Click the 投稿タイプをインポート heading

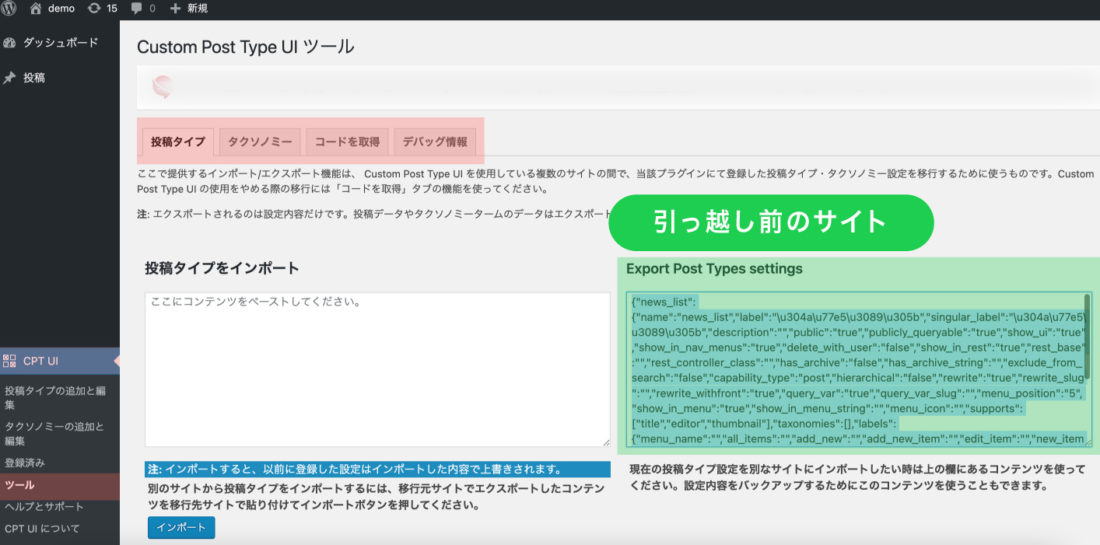(222, 268)
